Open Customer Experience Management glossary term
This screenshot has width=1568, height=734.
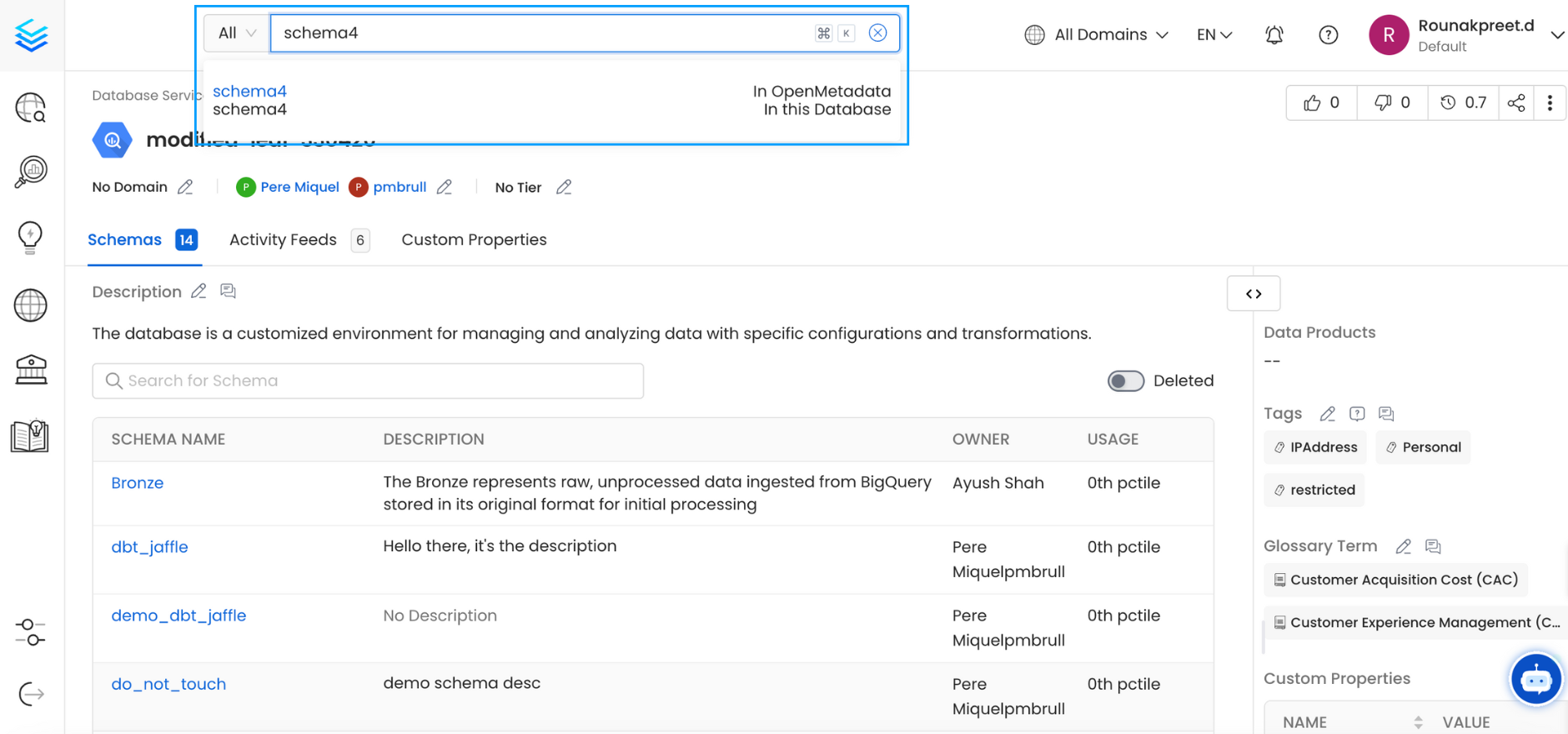[1415, 622]
